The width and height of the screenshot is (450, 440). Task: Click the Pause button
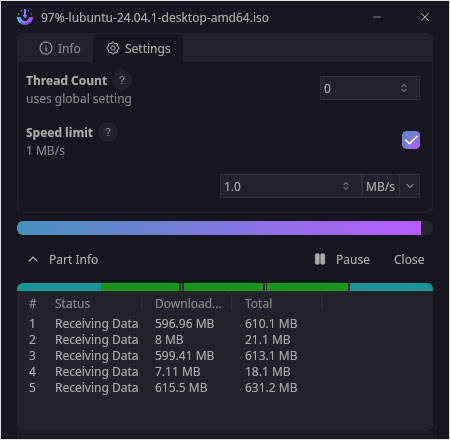click(342, 259)
